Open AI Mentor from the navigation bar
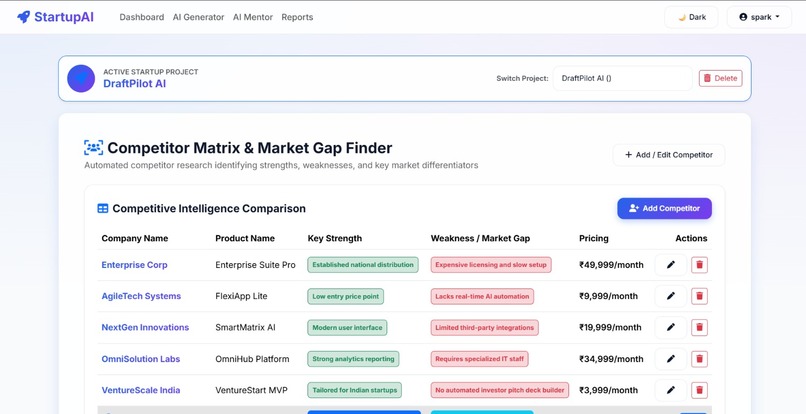 click(253, 17)
